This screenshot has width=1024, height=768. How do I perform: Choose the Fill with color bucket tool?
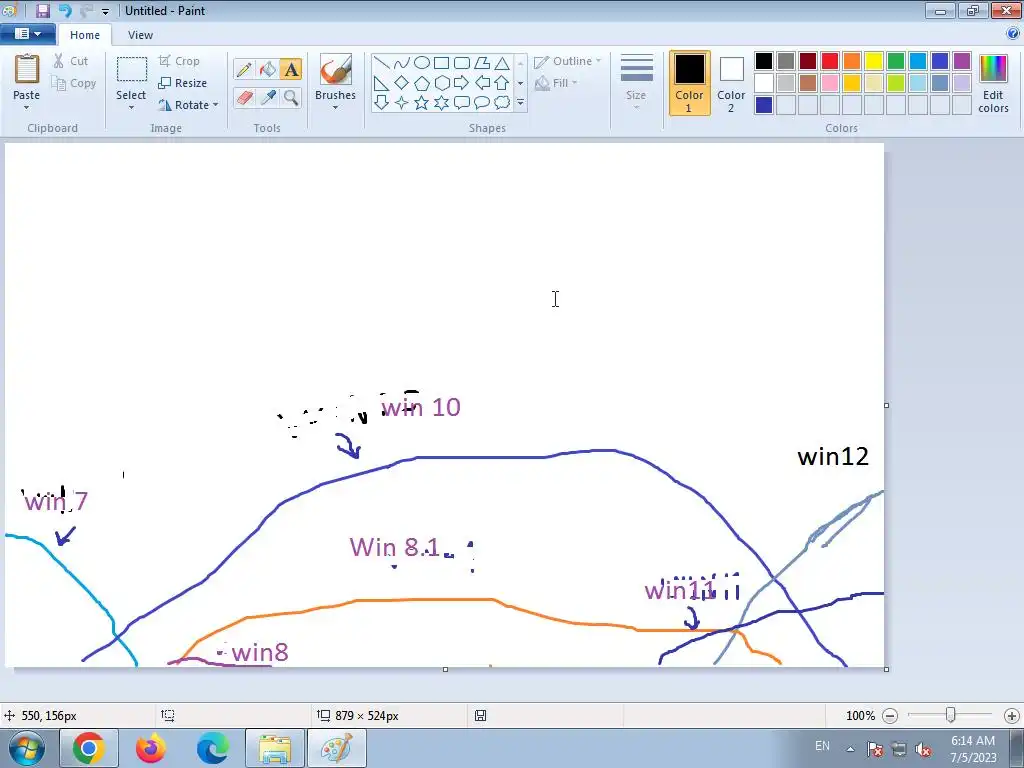click(x=267, y=69)
